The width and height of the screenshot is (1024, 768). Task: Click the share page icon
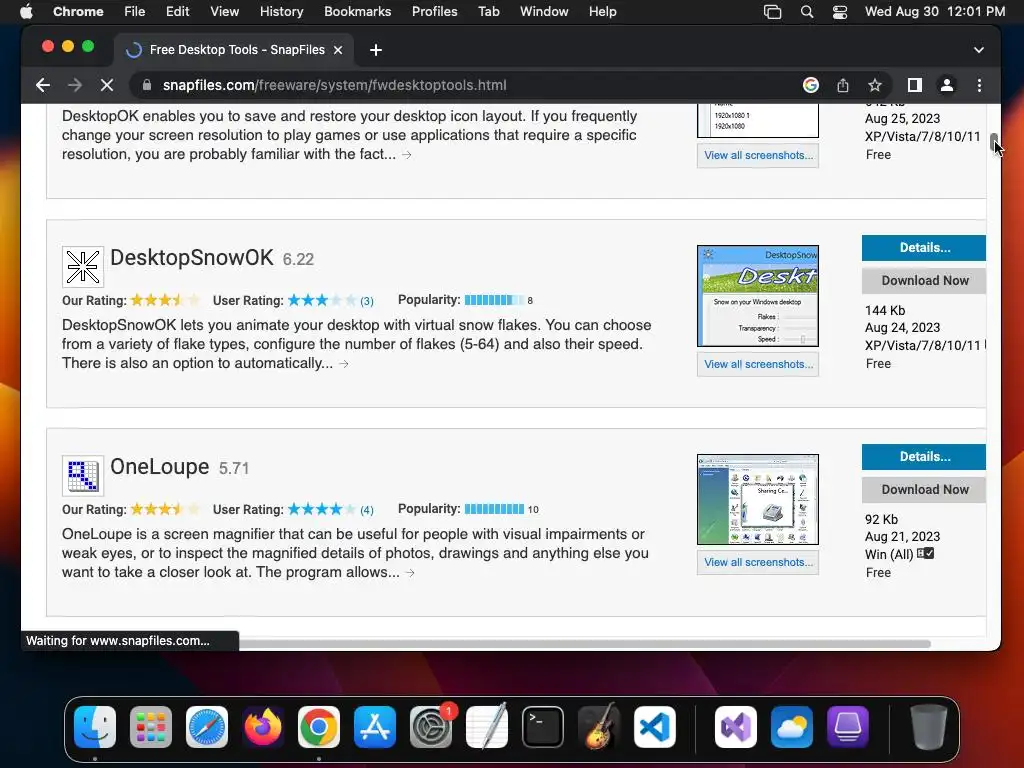click(x=843, y=85)
